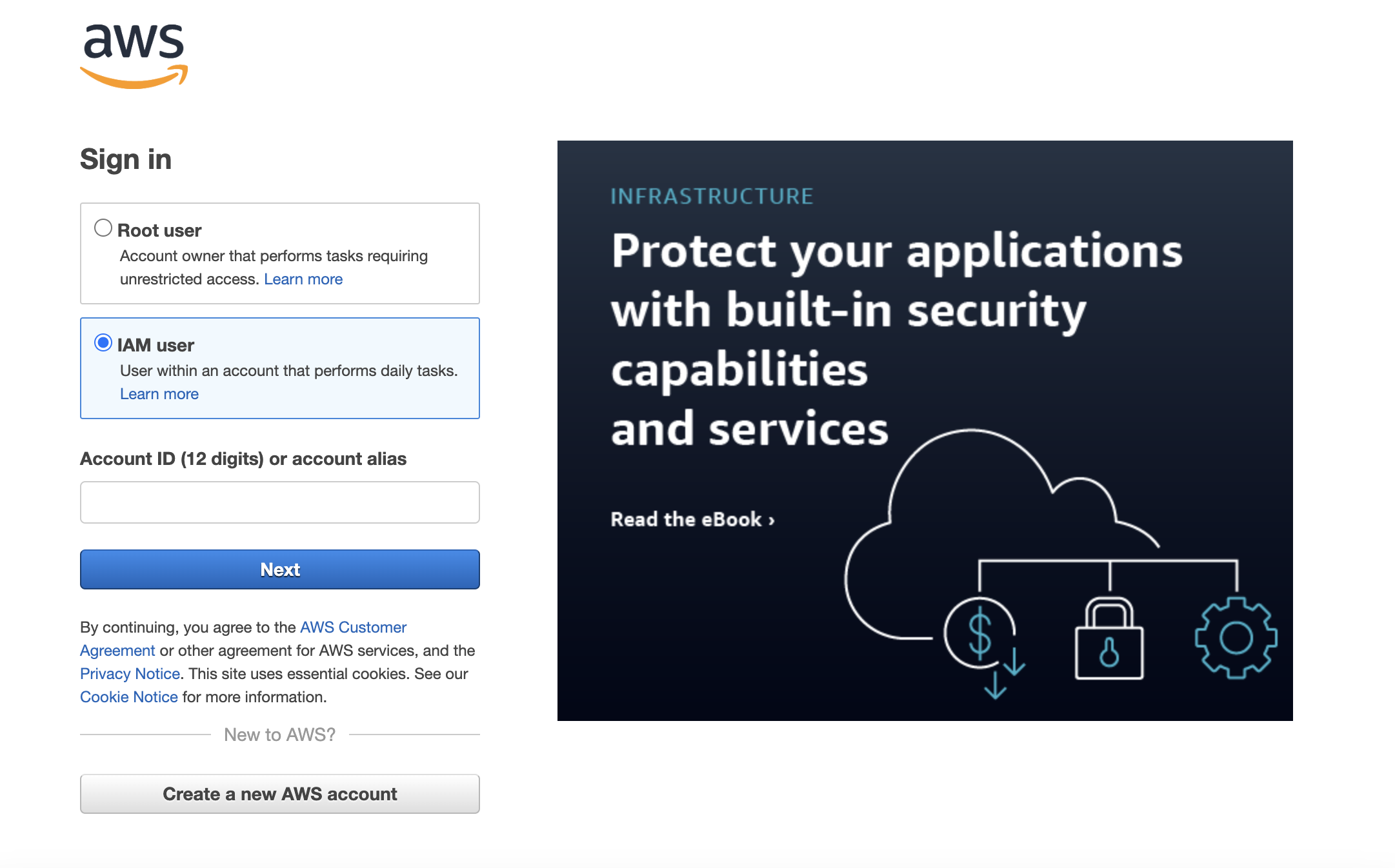Select the IAM user radio button
This screenshot has width=1395, height=868.
[103, 343]
